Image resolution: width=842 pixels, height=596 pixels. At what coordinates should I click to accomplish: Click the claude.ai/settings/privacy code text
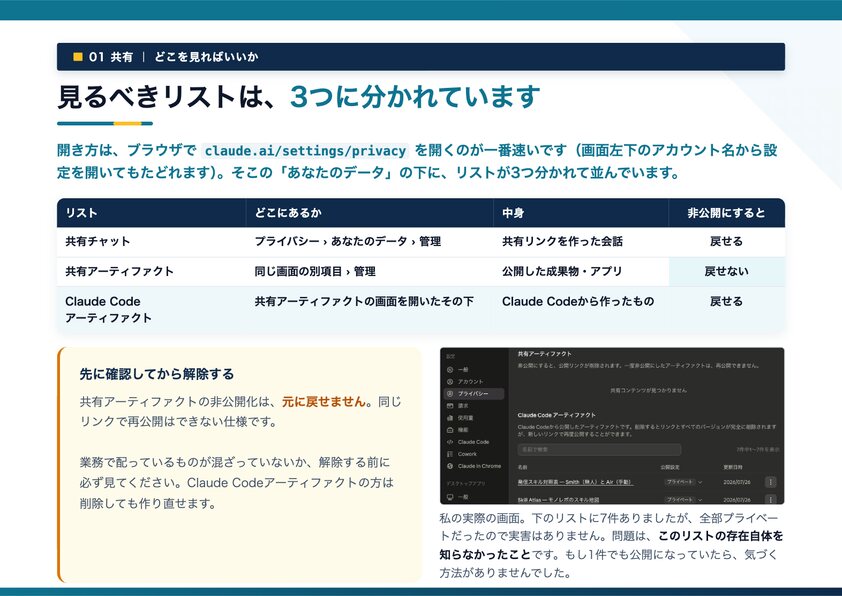[x=305, y=150]
